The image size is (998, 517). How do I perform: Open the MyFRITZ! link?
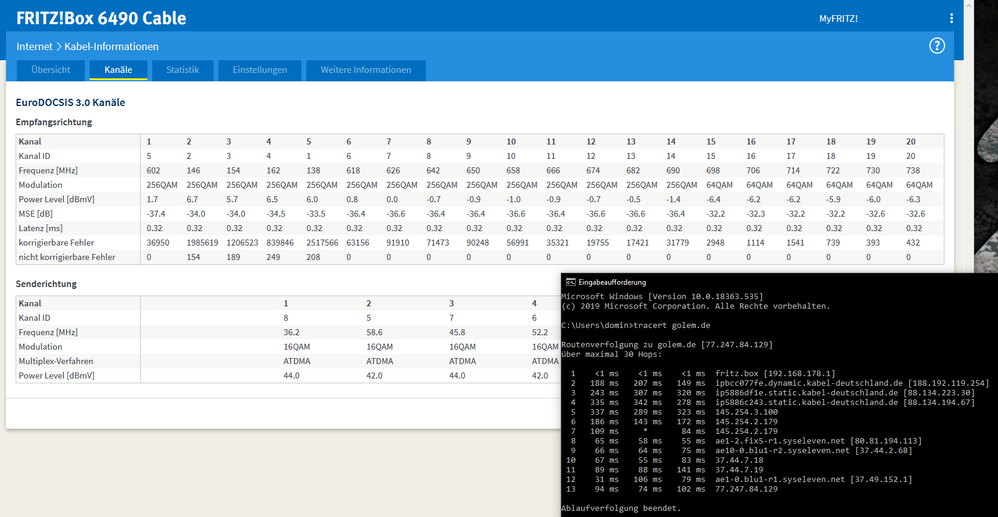point(838,19)
